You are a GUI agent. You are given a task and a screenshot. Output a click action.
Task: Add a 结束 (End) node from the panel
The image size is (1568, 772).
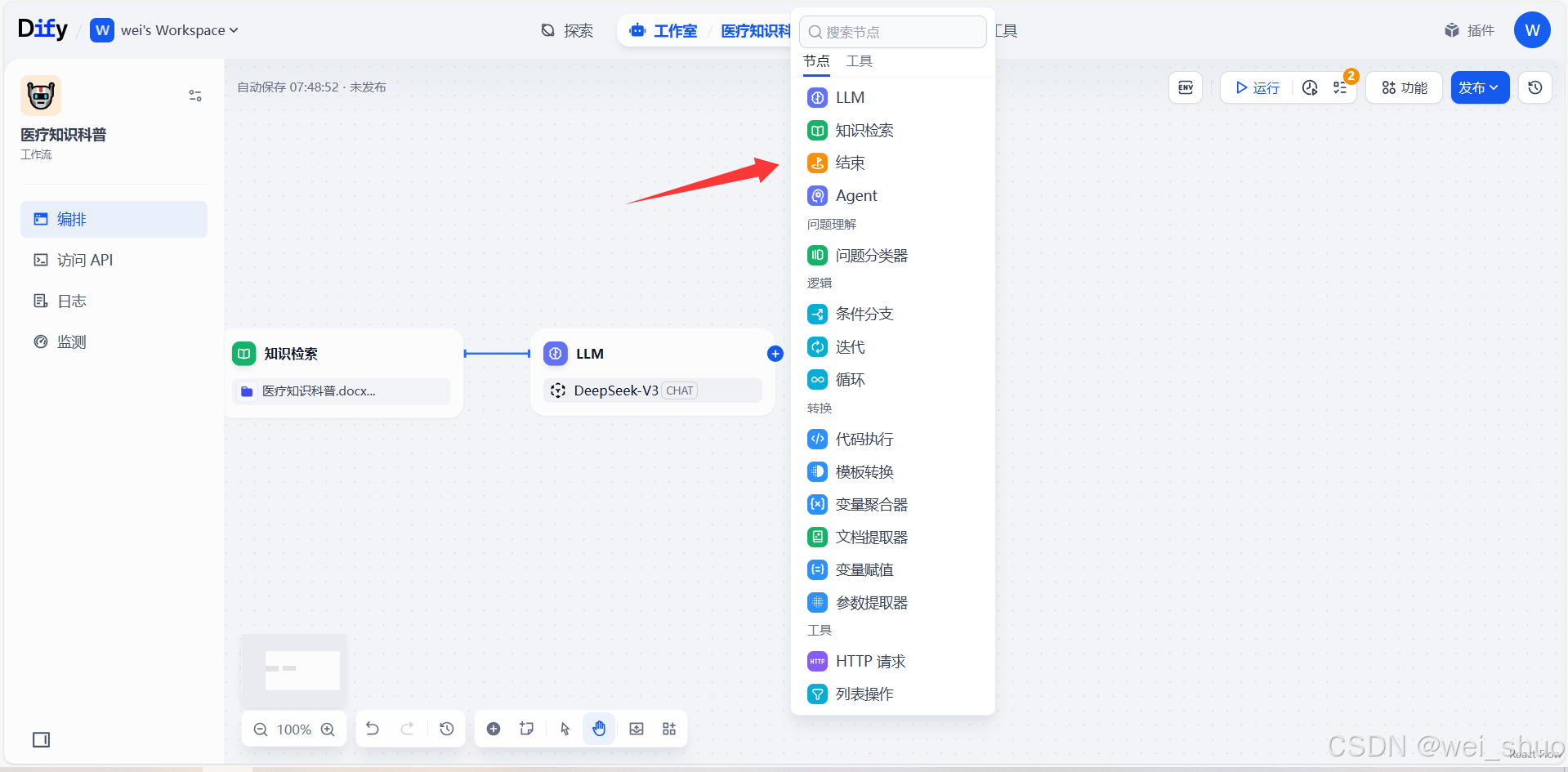pyautogui.click(x=851, y=163)
